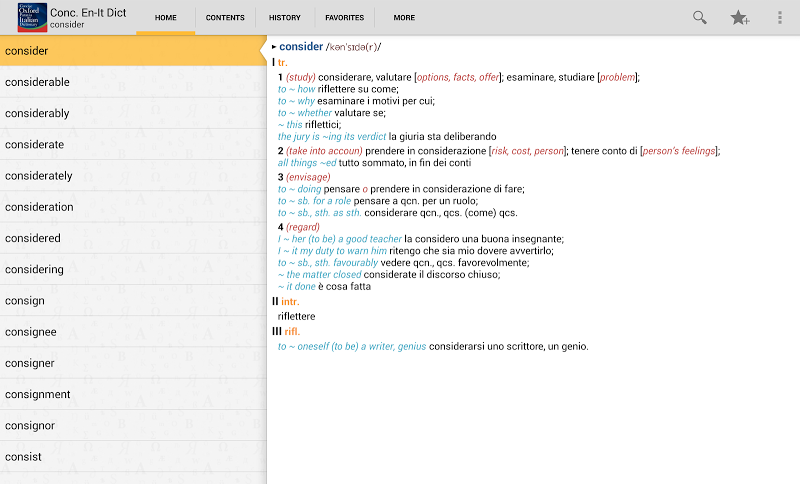Choose 'considerably' from the word list
The height and width of the screenshot is (484, 800).
click(133, 113)
